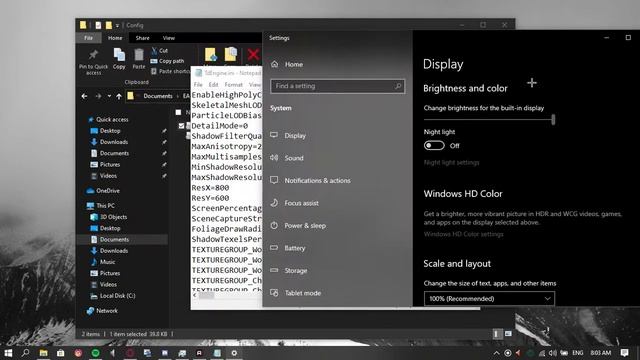
Task: Open File Explorer from the taskbar
Action: [43, 353]
